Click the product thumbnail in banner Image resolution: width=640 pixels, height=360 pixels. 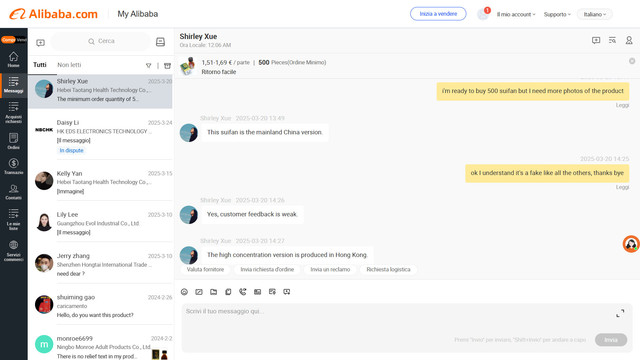pos(188,66)
